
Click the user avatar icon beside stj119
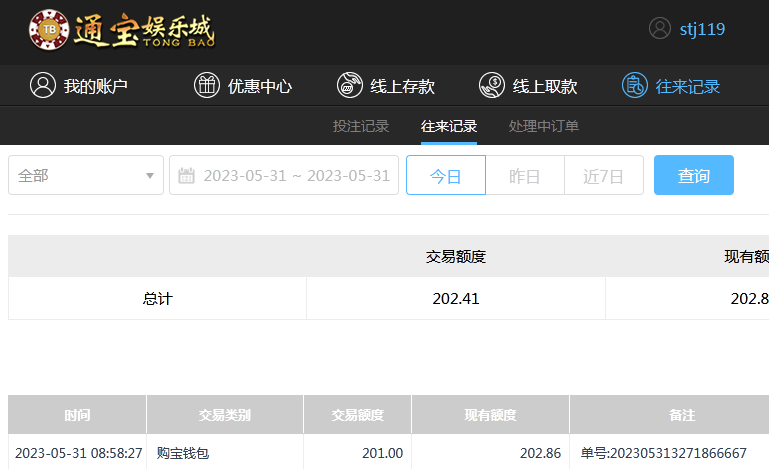coord(659,28)
